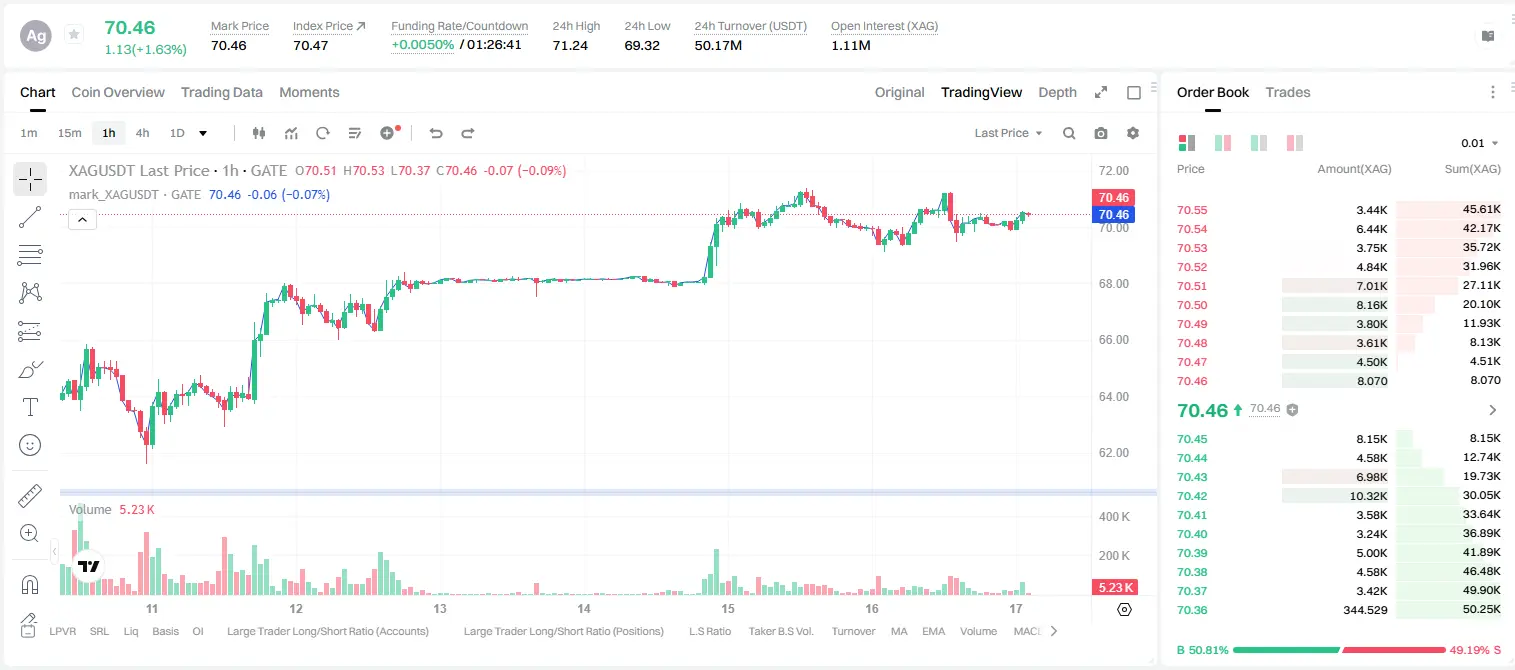1515x670 pixels.
Task: Choose the text annotation tool
Action: (30, 407)
